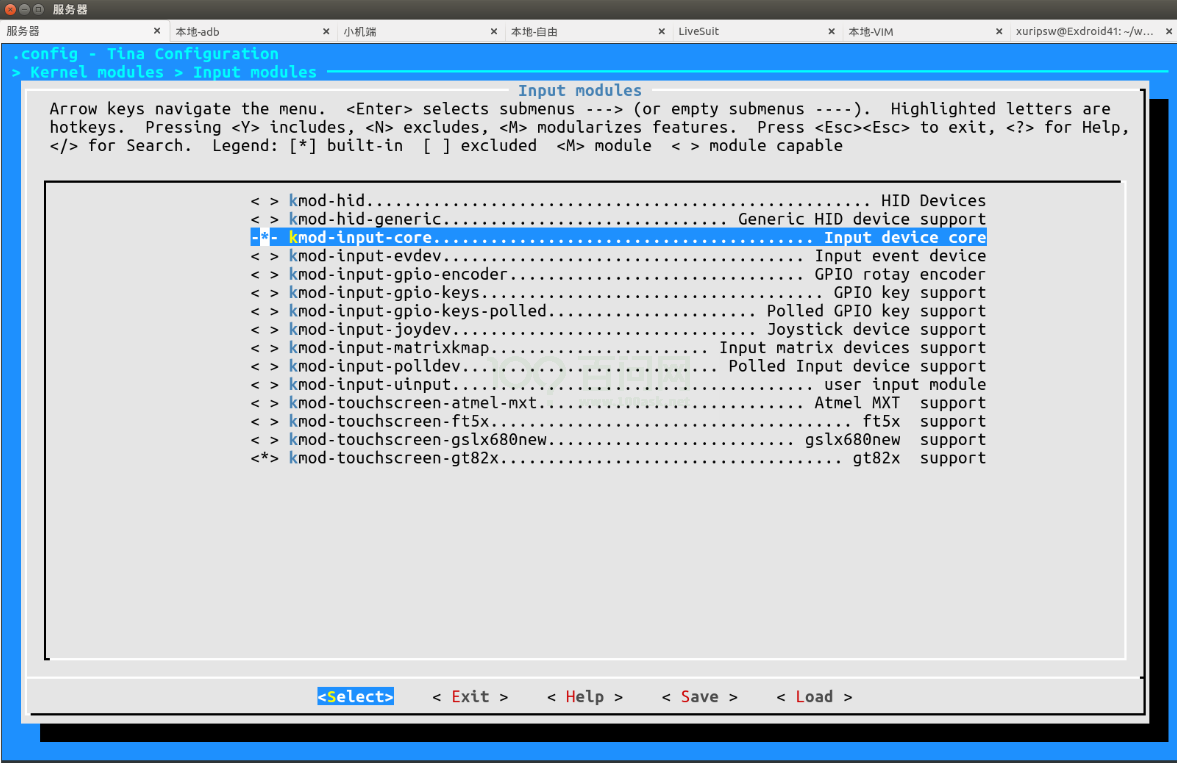Toggle the kmod-input-evdev state marker
The width and height of the screenshot is (1177, 763).
pyautogui.click(x=265, y=256)
